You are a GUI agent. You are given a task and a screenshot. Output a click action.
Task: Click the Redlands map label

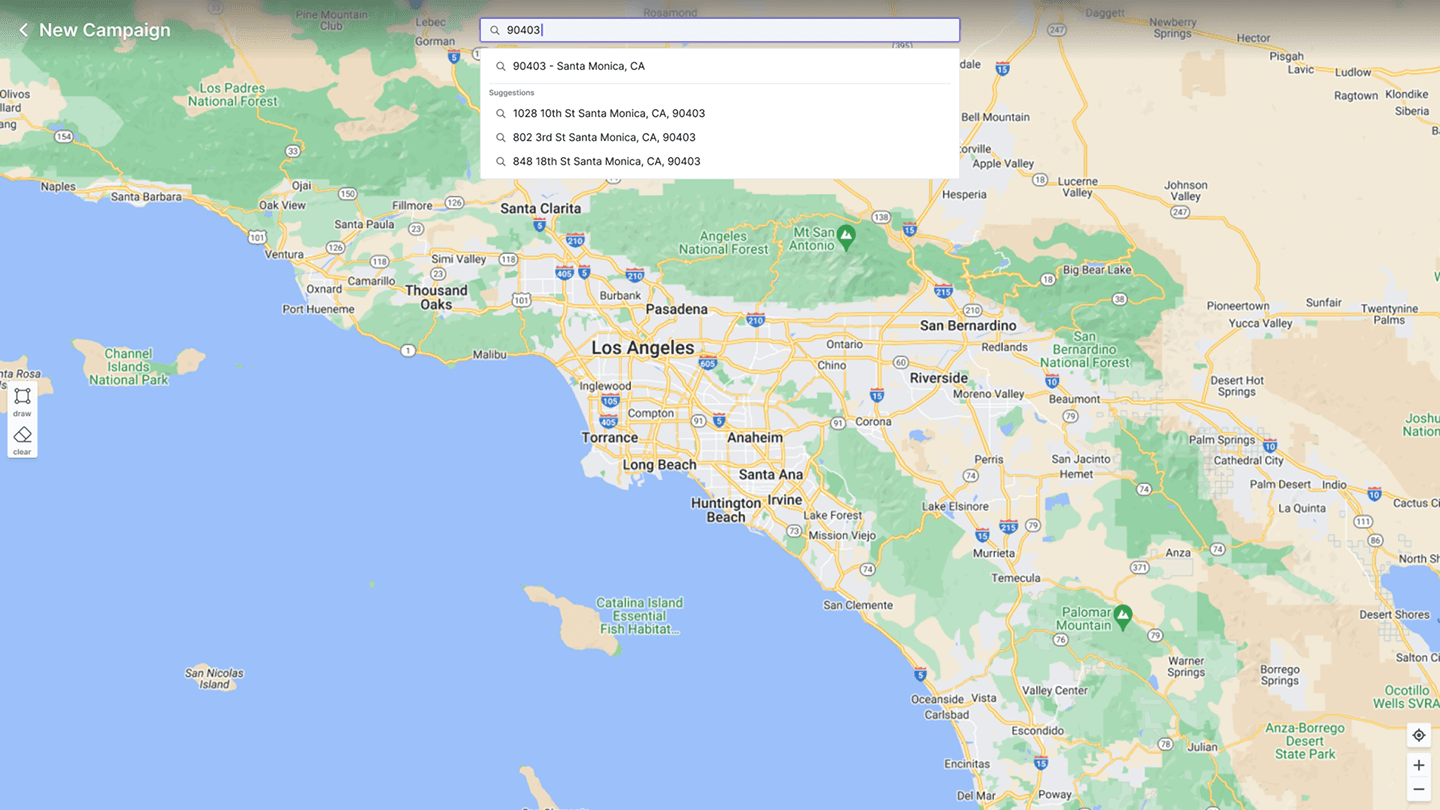1004,347
